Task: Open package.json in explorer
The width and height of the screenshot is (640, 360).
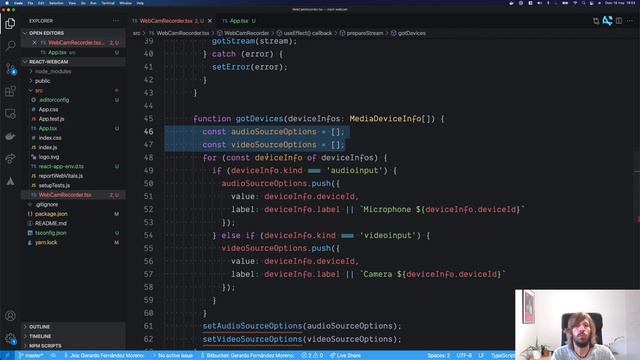Action: click(51, 214)
